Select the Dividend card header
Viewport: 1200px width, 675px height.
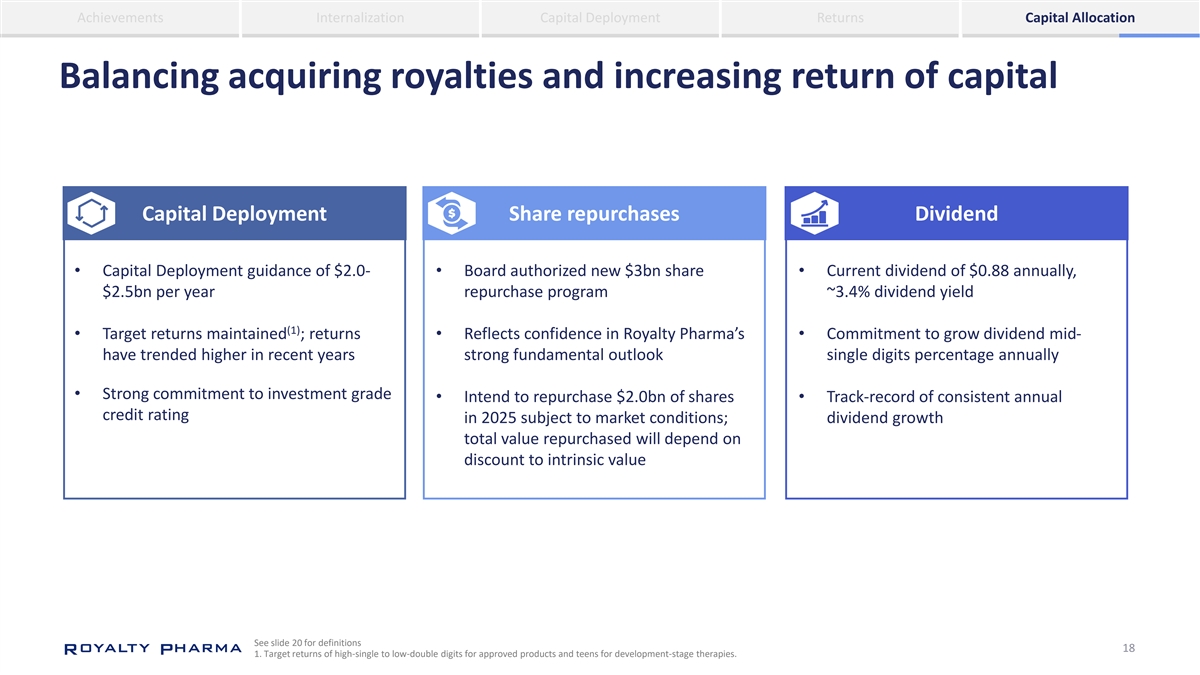[956, 213]
